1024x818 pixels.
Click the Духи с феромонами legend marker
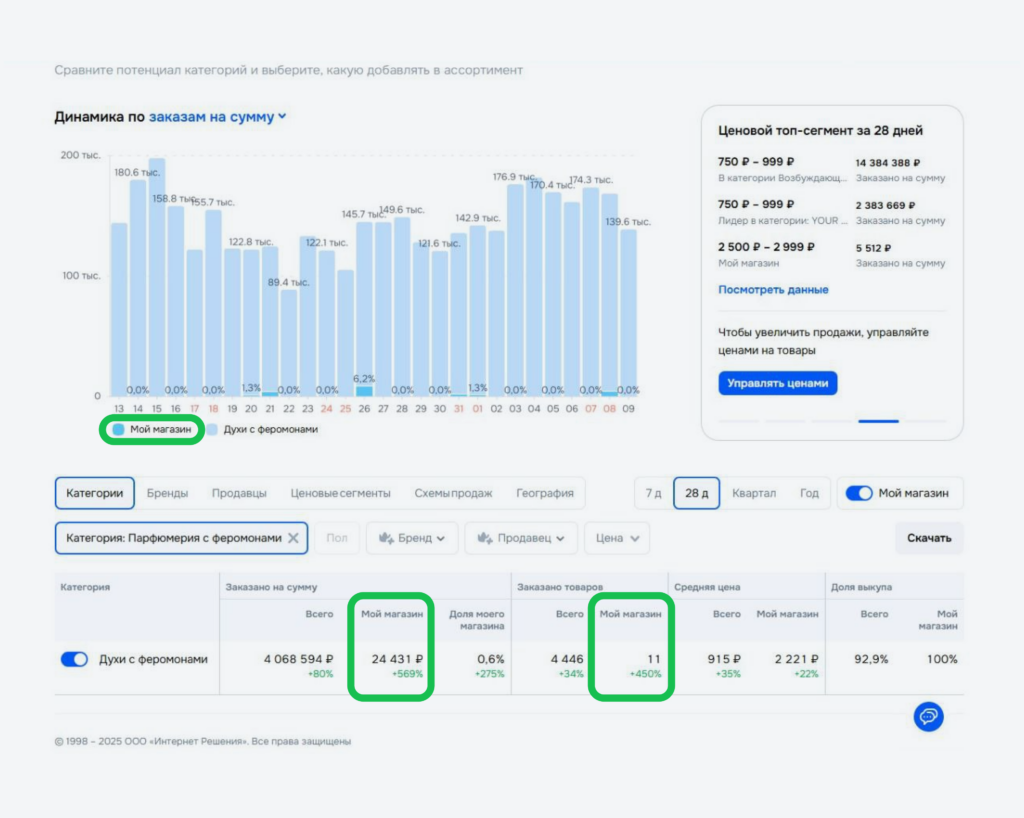coord(213,429)
